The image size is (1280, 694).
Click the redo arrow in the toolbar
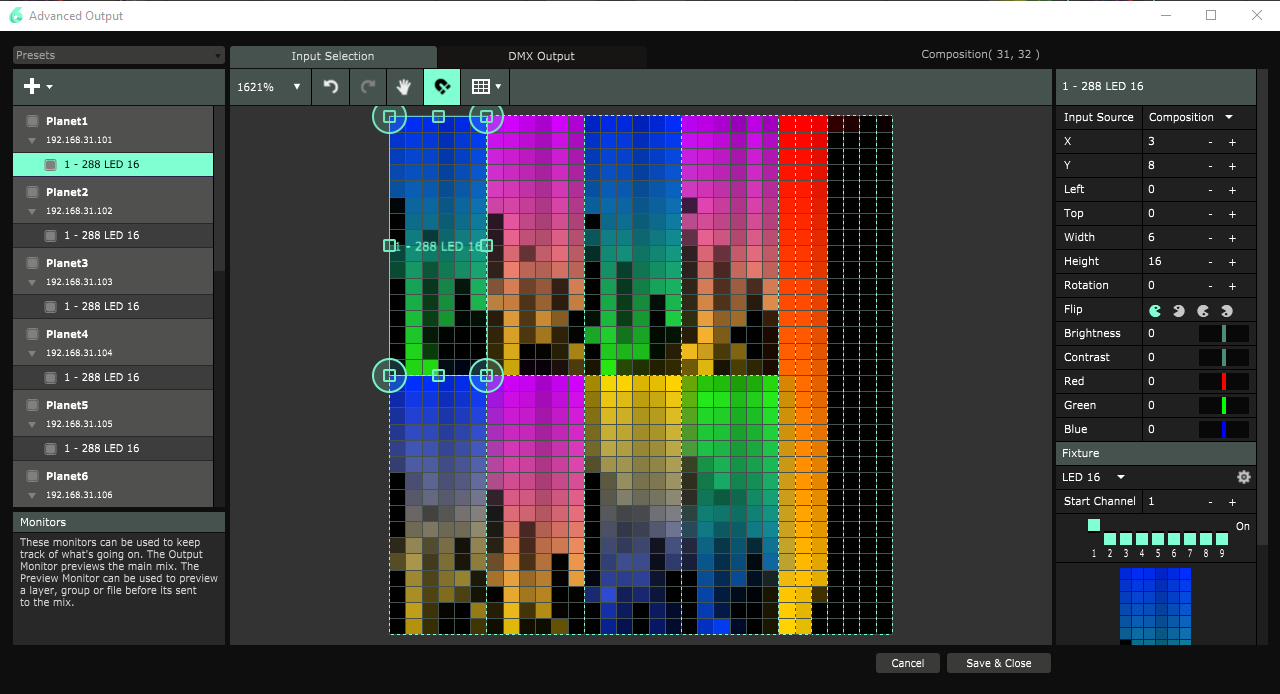coord(367,87)
